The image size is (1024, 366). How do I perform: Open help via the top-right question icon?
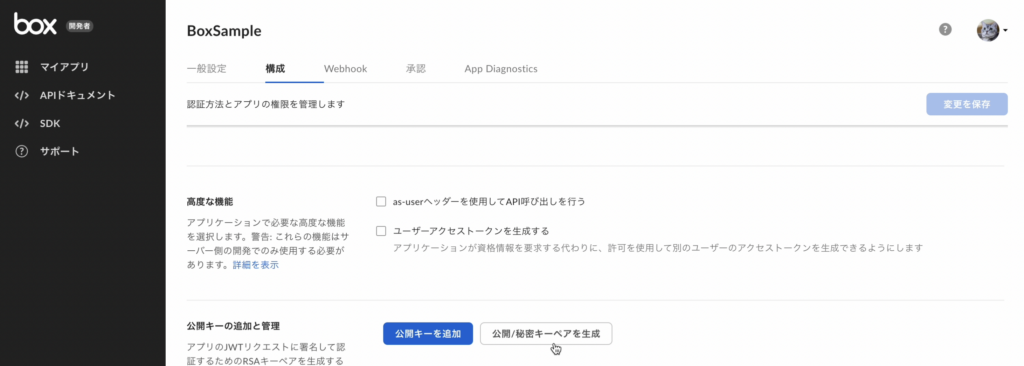click(945, 29)
